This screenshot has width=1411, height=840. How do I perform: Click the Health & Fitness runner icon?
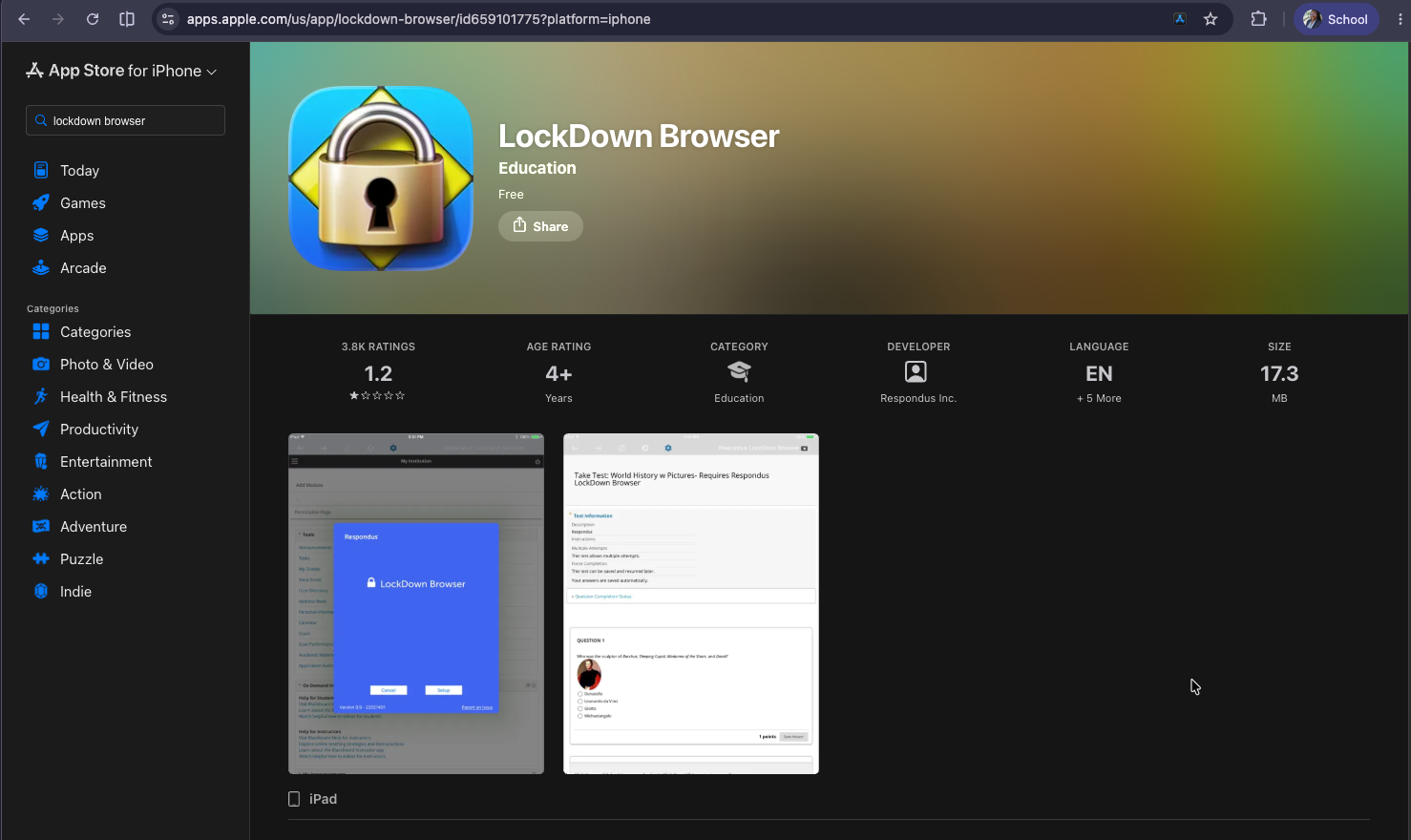tap(41, 396)
